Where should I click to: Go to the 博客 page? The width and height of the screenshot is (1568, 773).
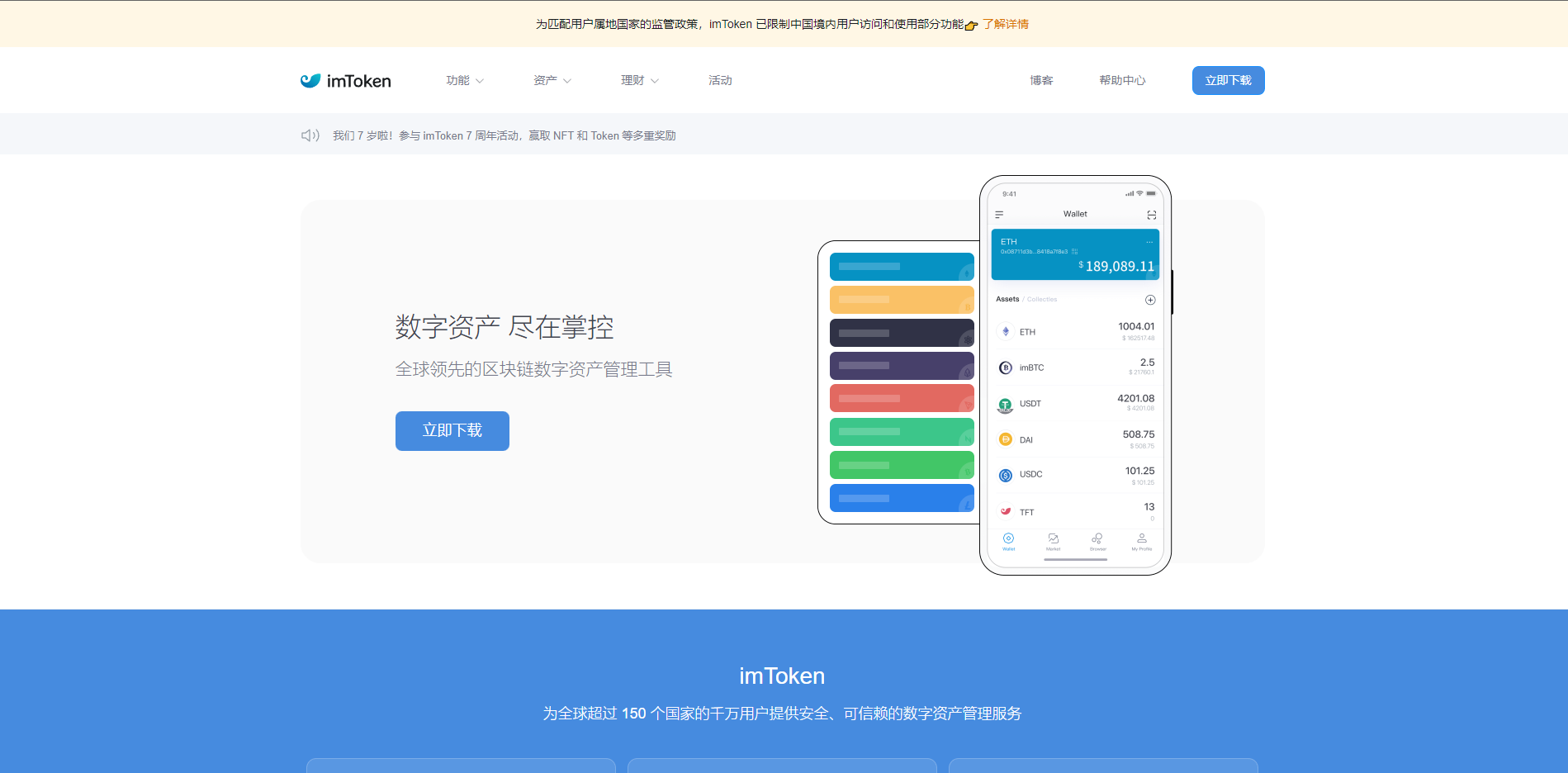(x=1041, y=80)
